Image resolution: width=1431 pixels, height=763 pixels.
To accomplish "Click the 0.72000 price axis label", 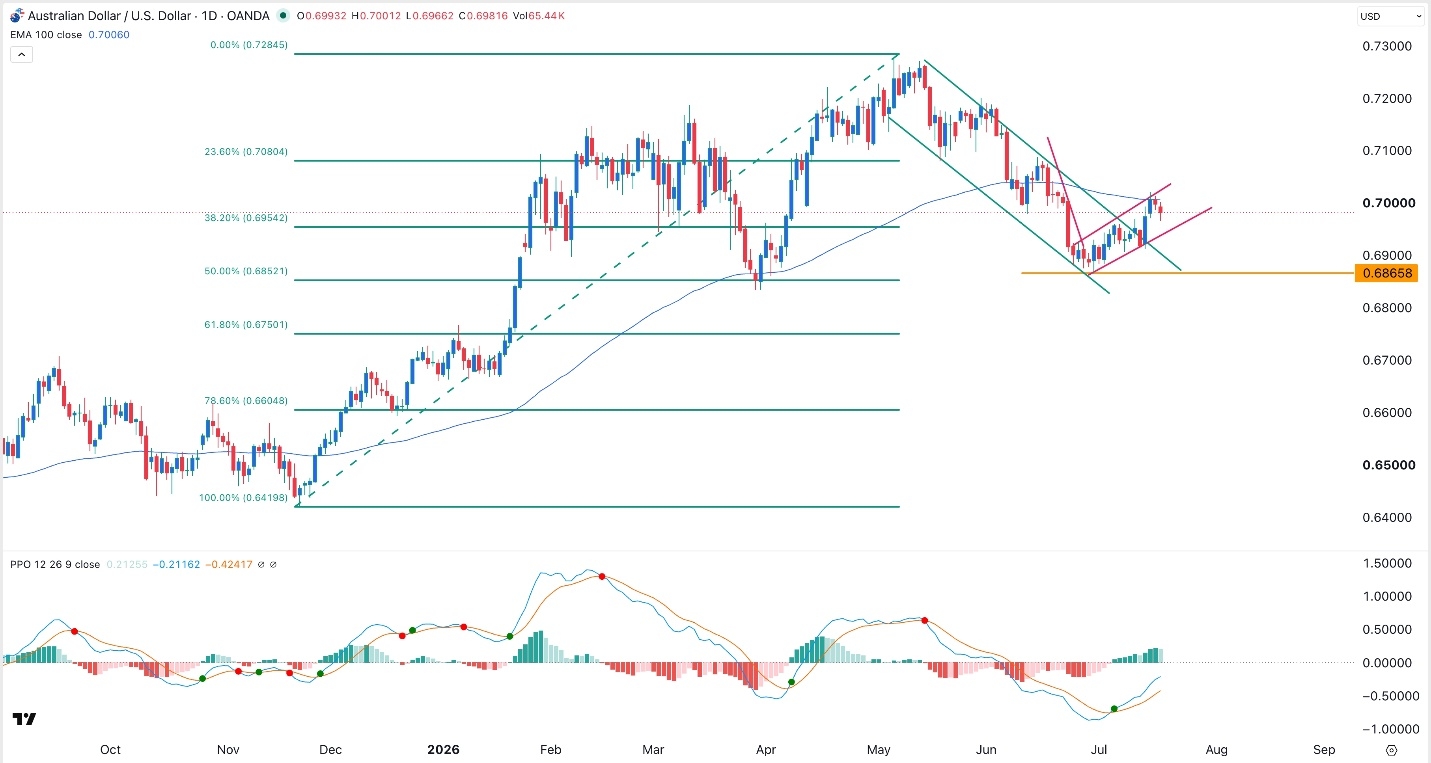I will tap(1386, 98).
